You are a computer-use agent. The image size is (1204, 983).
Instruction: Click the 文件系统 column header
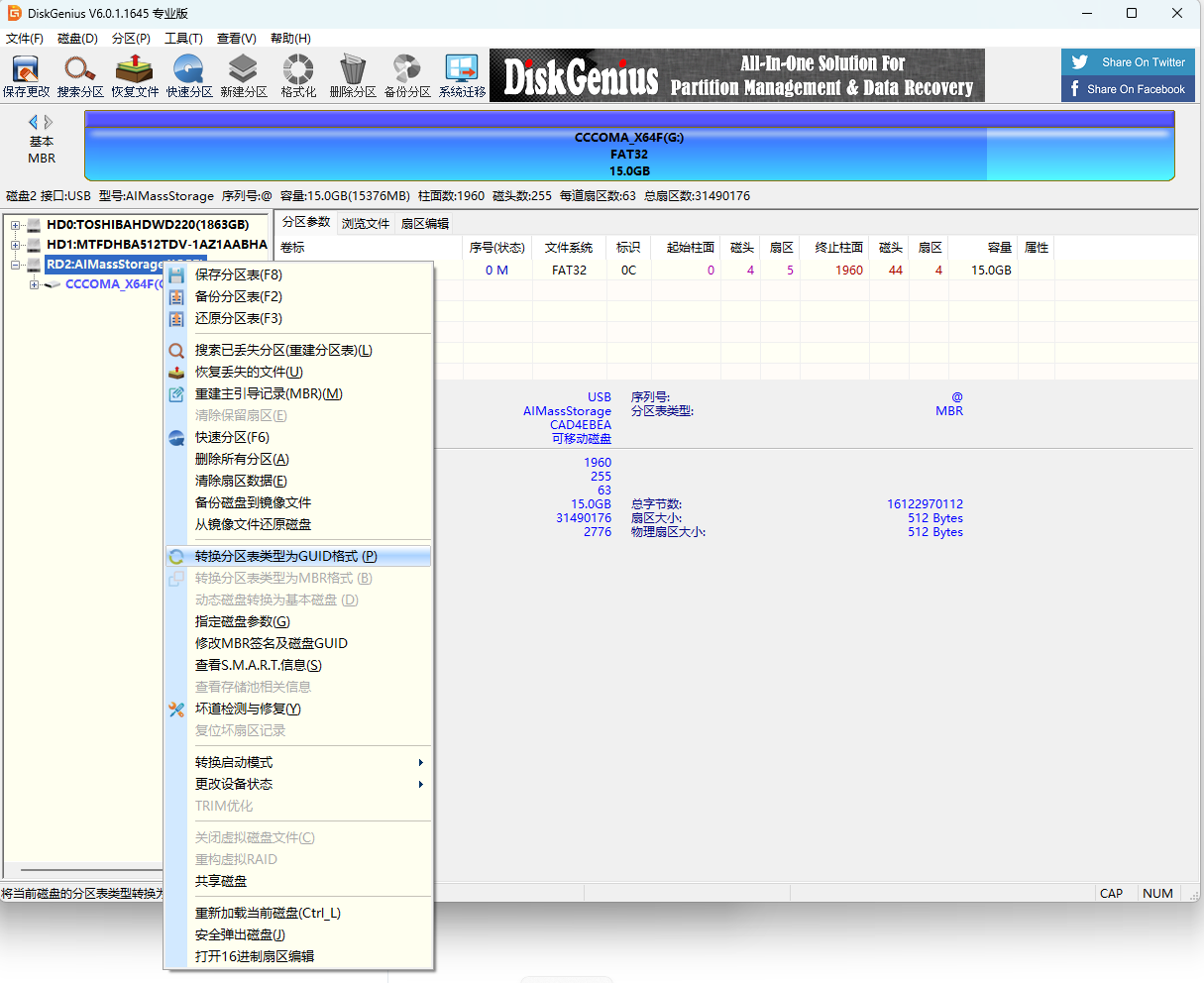tap(570, 248)
